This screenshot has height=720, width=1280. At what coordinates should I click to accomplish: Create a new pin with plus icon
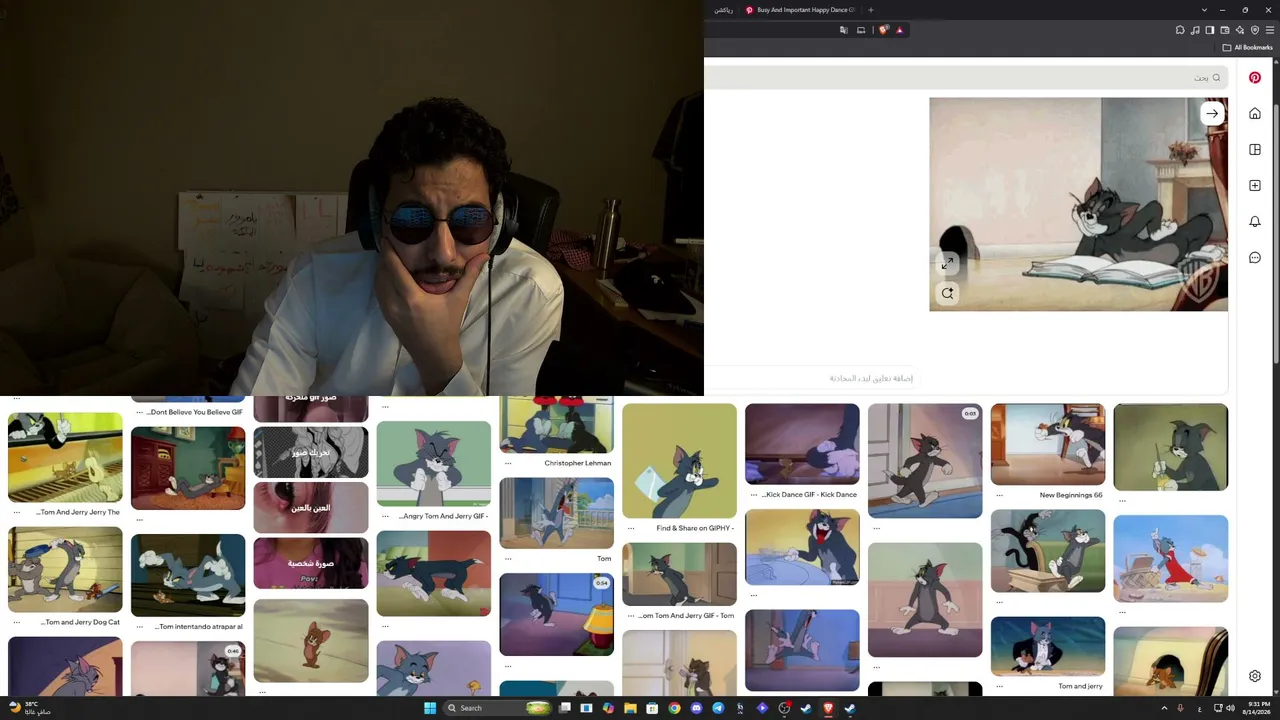click(x=1255, y=186)
